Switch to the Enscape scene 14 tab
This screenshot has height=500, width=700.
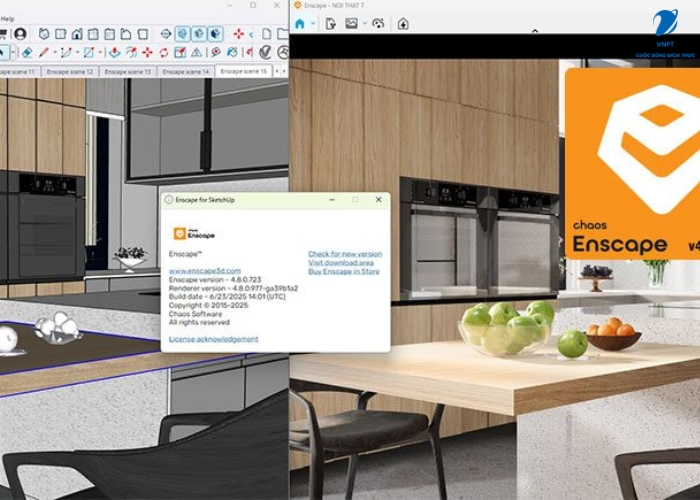(186, 71)
